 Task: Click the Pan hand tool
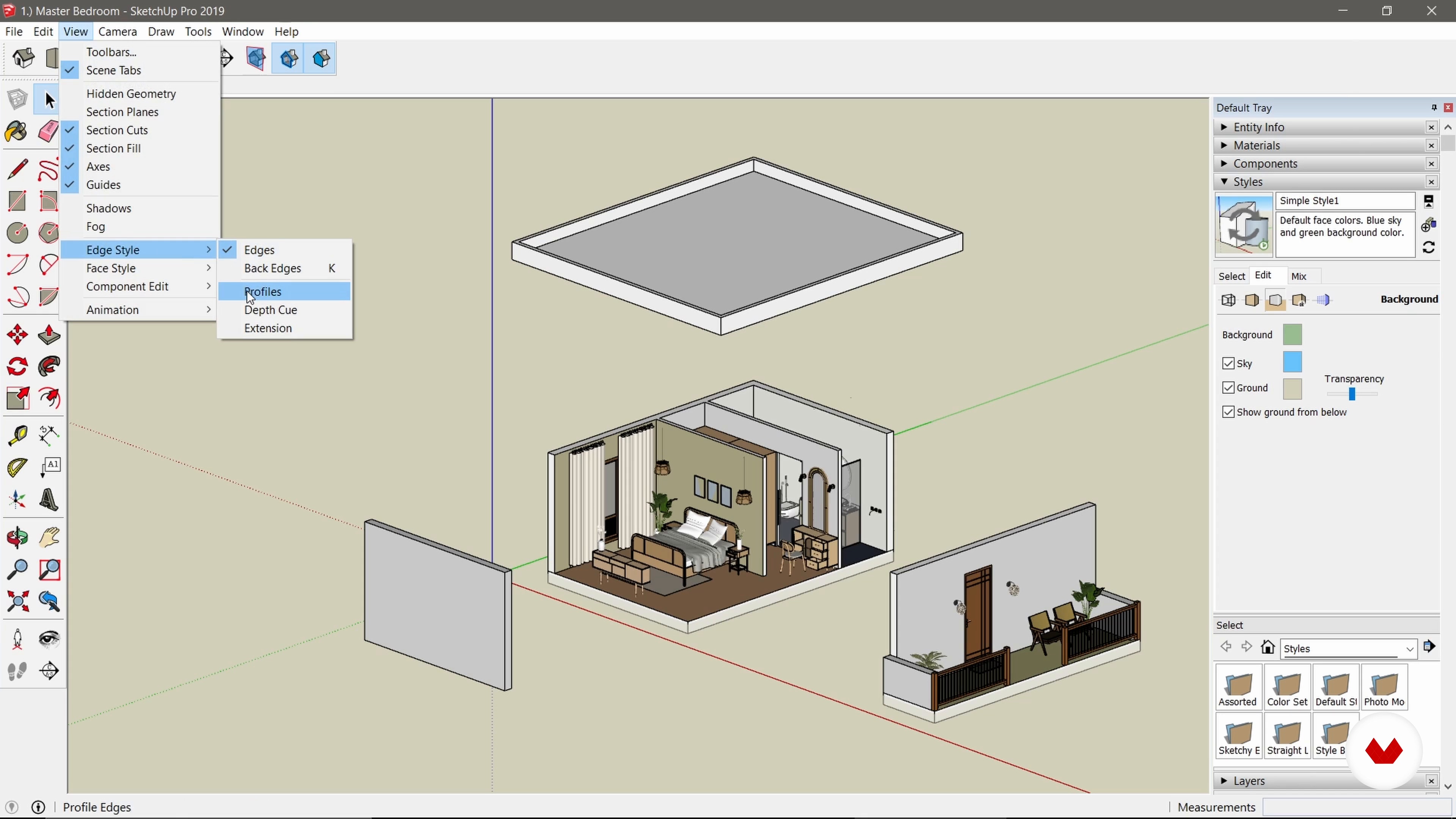[49, 538]
